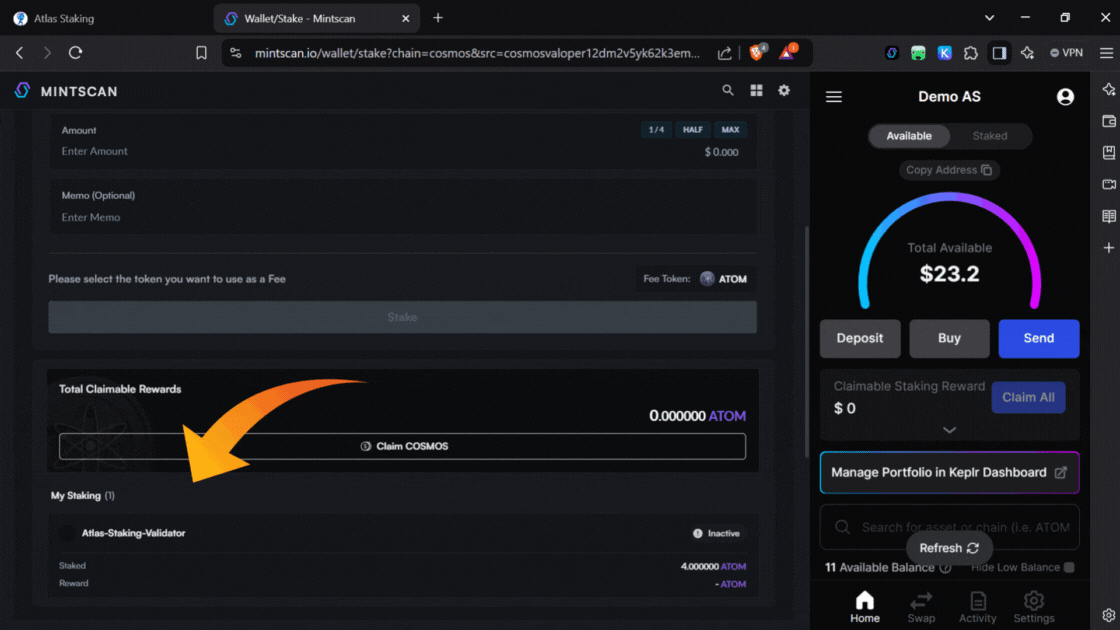The image size is (1120, 630).
Task: Switch to Atlas Staking browser tab
Action: point(100,18)
